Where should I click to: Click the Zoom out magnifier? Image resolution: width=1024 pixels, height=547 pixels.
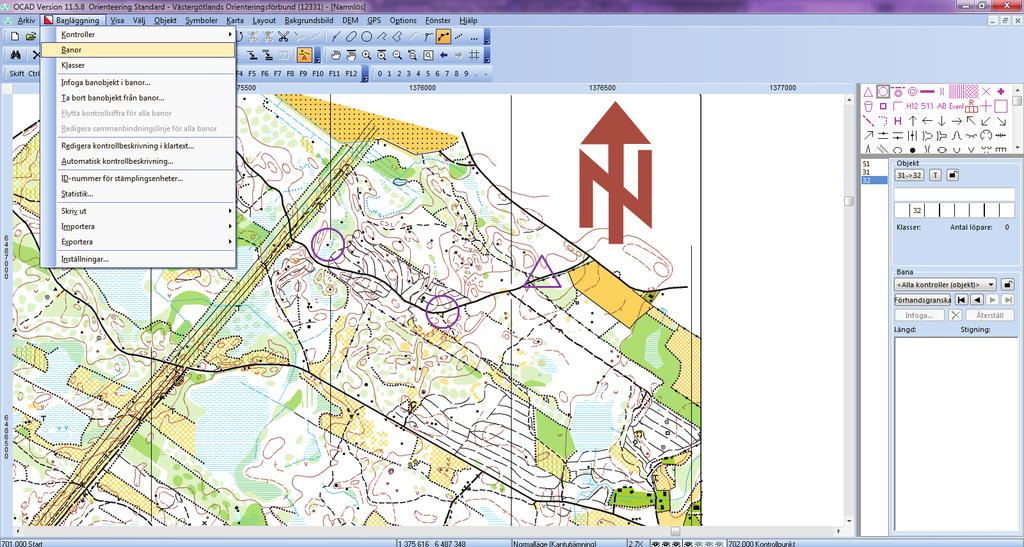(397, 55)
